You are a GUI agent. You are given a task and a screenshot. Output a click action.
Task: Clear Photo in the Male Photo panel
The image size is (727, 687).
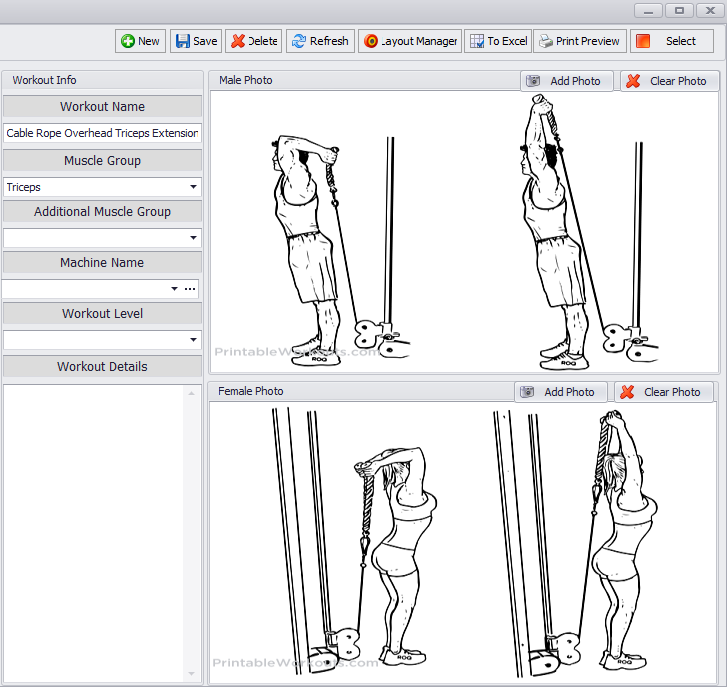tap(667, 81)
